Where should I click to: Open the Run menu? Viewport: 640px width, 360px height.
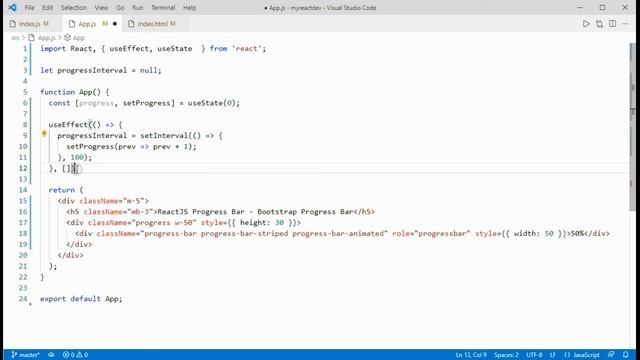point(138,8)
